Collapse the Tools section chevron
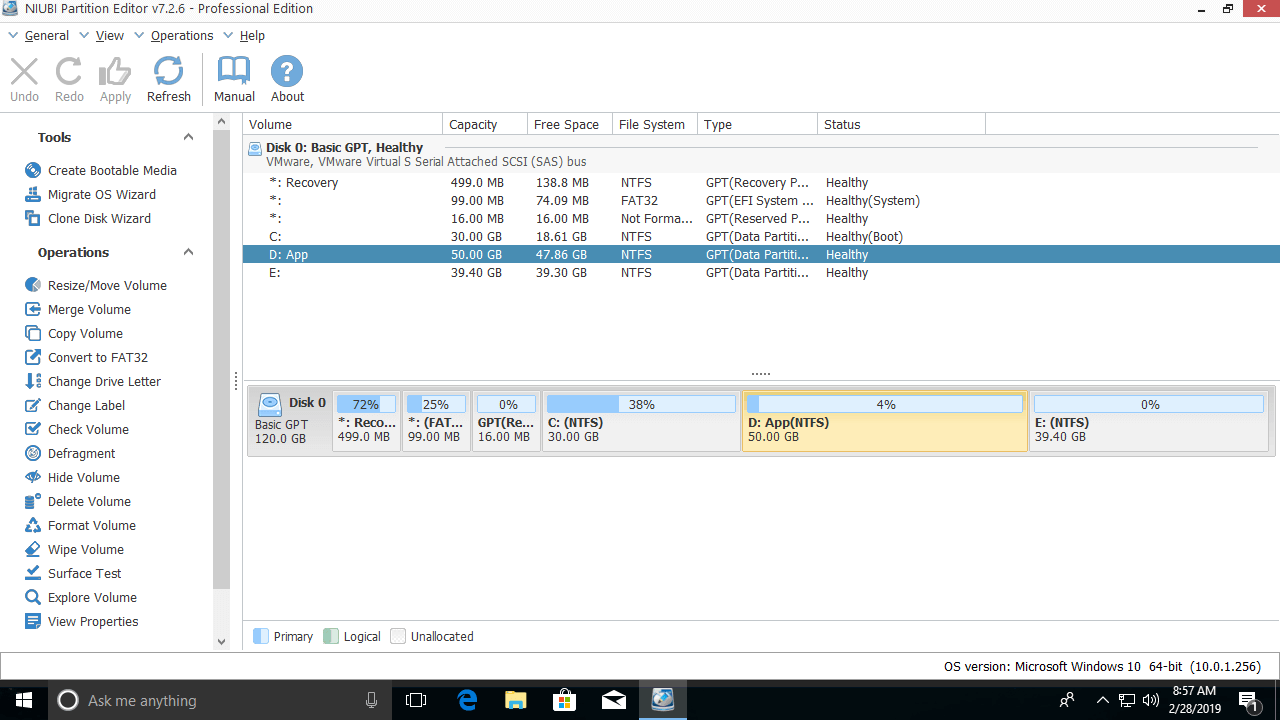 [x=188, y=138]
